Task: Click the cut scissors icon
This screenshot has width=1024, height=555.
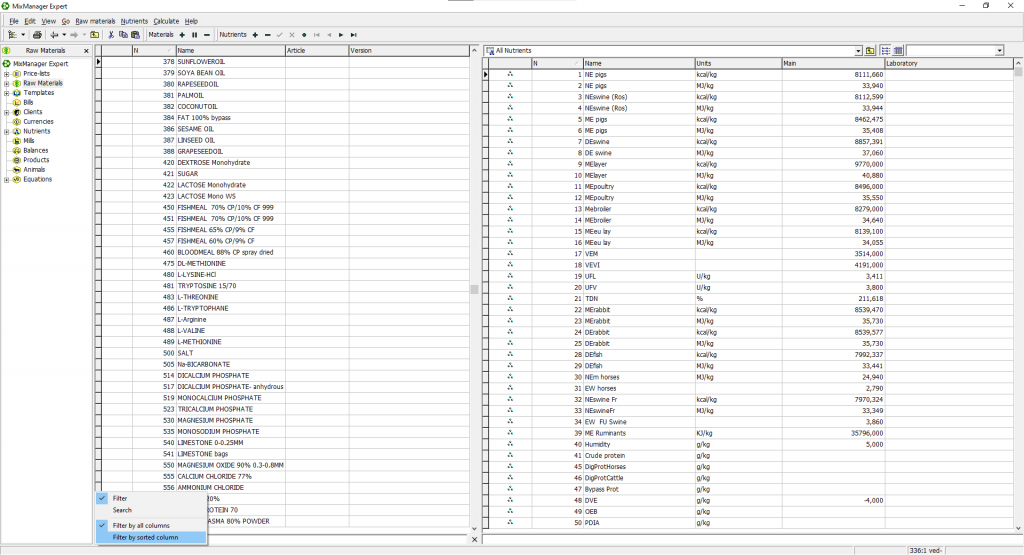Action: [111, 35]
